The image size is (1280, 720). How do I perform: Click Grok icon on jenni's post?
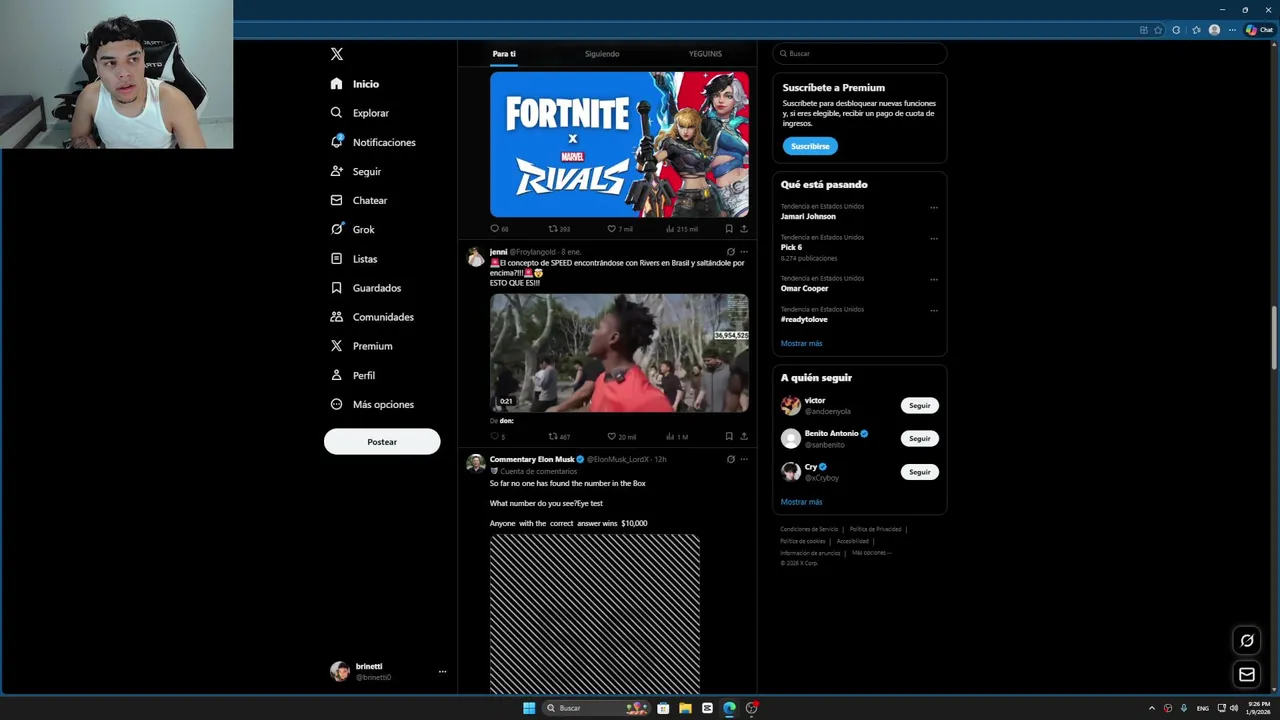point(731,252)
